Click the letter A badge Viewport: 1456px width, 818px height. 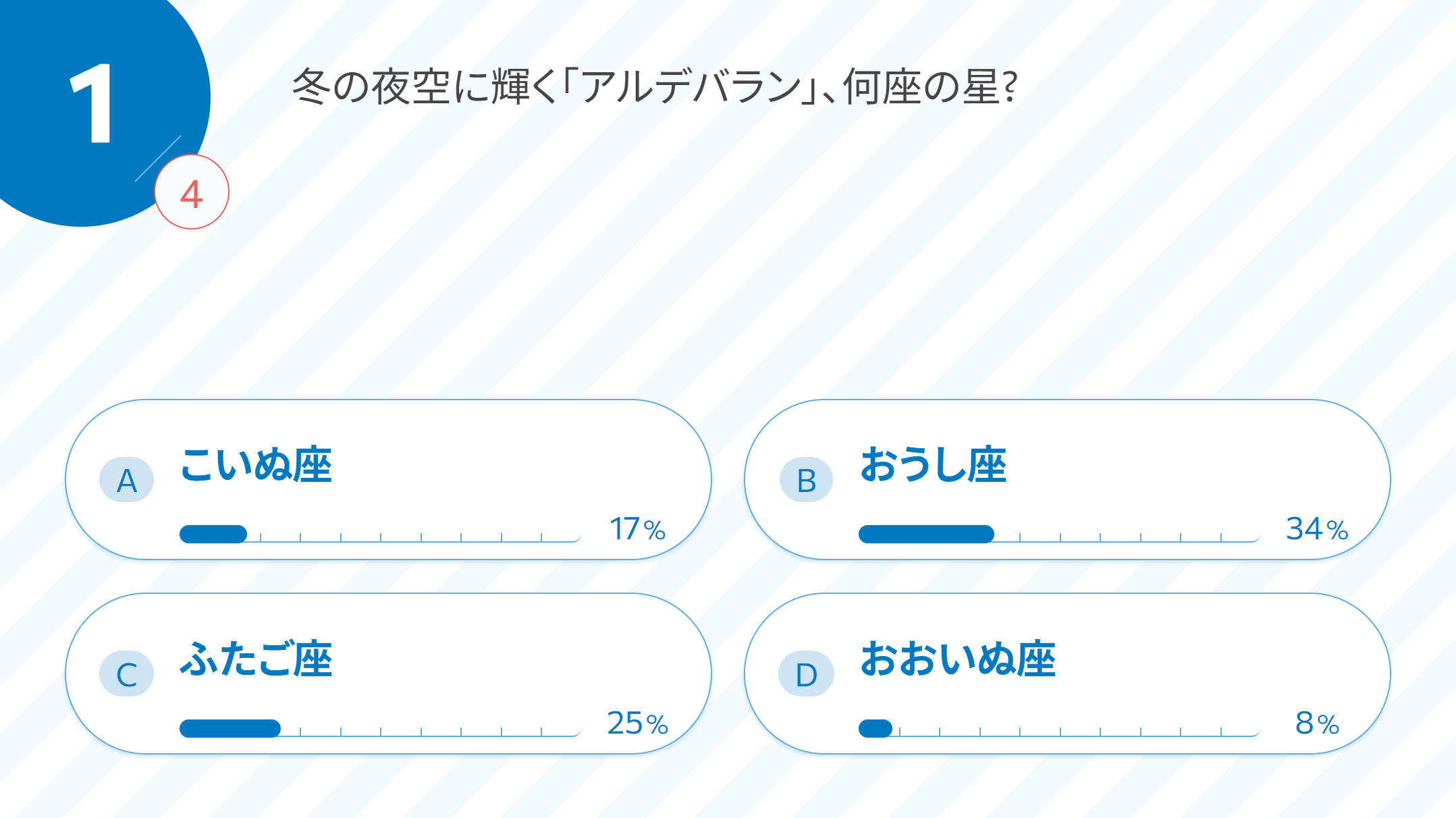click(126, 480)
